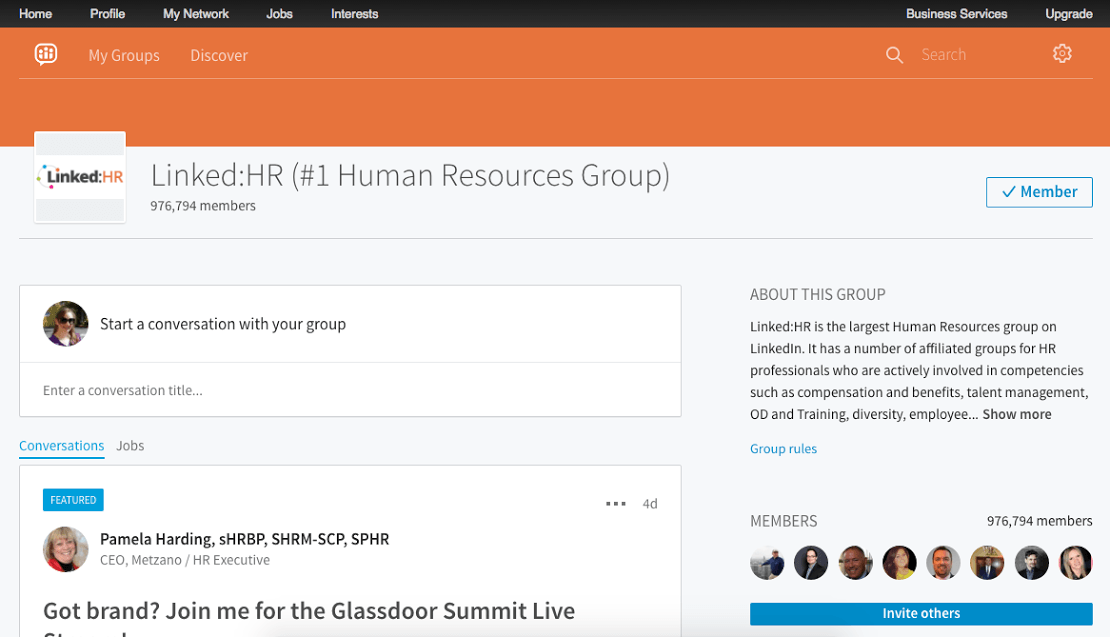Click the second member avatar
Viewport: 1110px width, 637px height.
click(811, 563)
